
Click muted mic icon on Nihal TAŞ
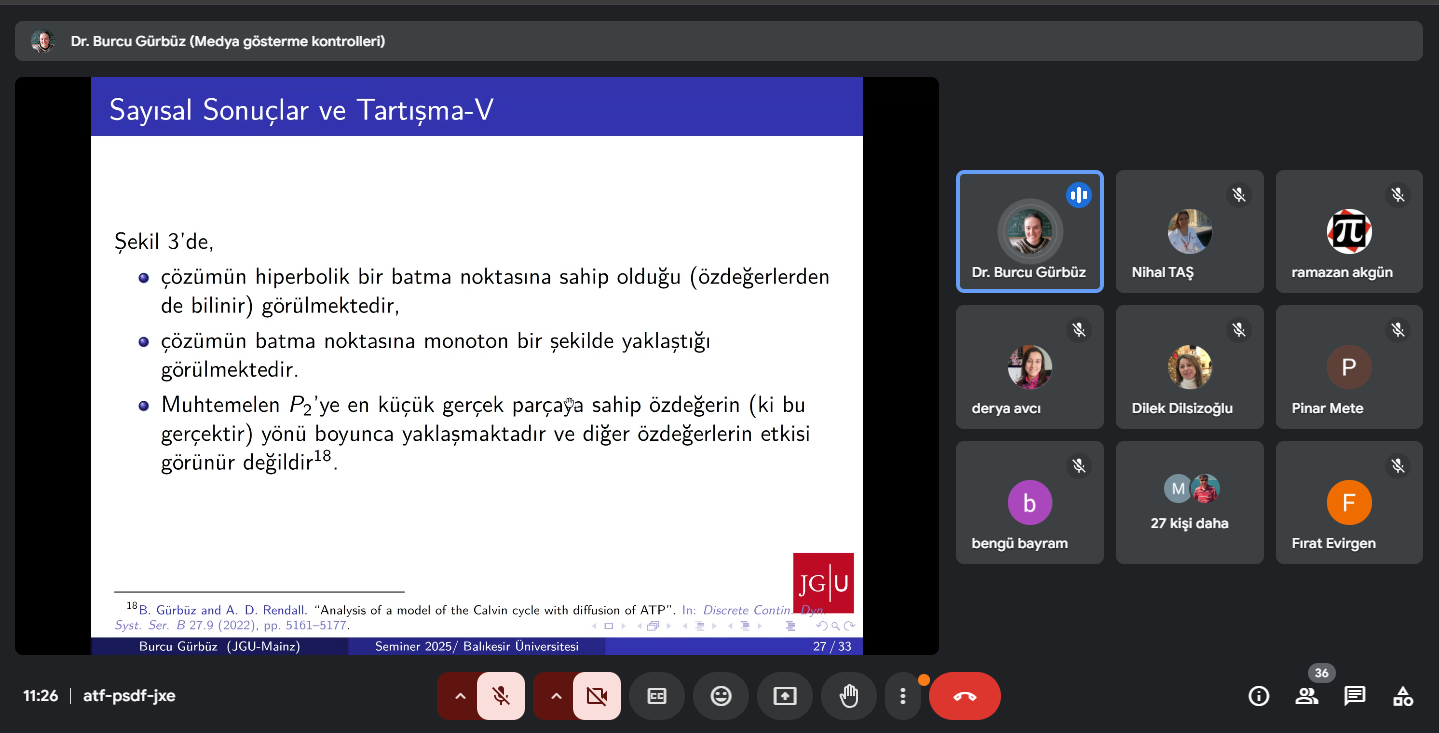coord(1239,195)
